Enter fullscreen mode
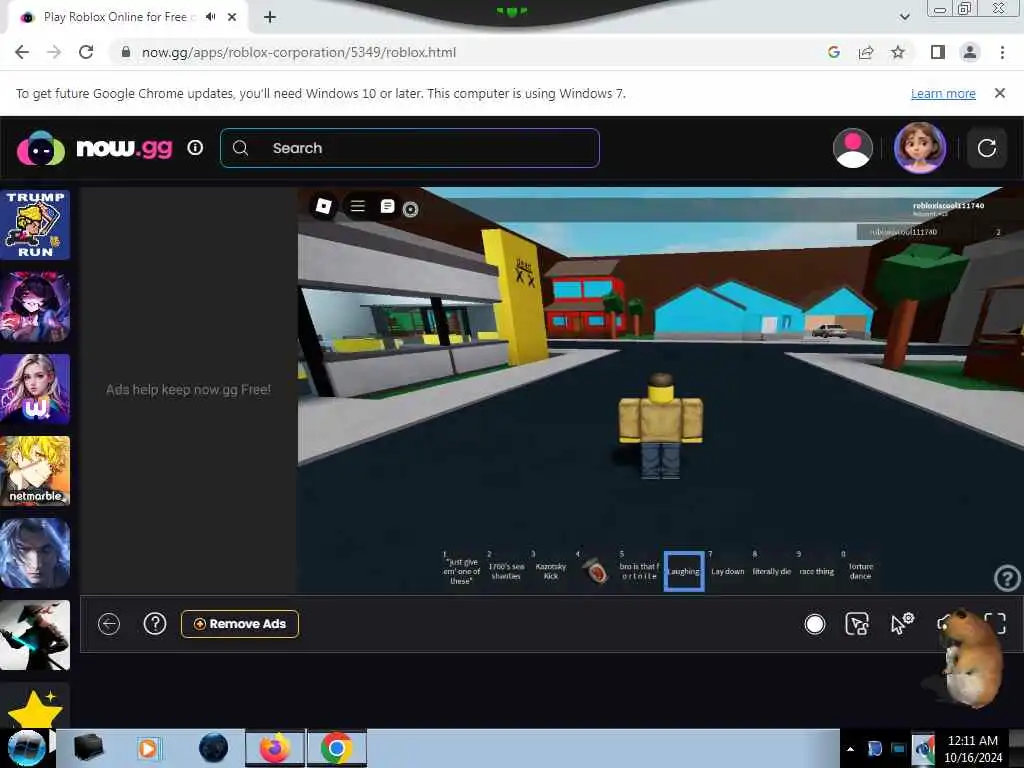The width and height of the screenshot is (1024, 768). pyautogui.click(x=995, y=624)
